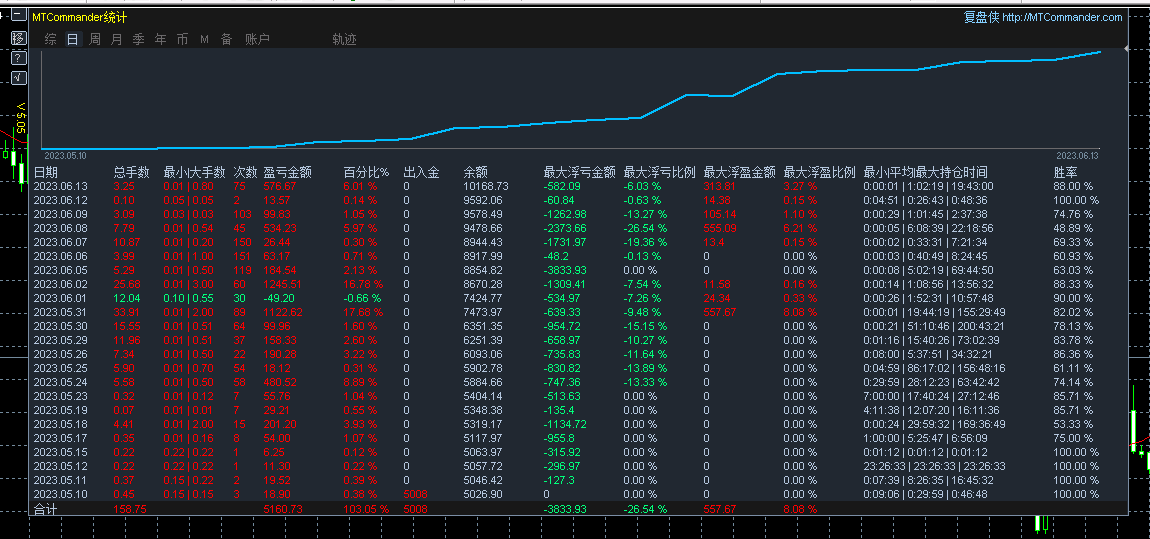Viewport: 1150px width, 539px height.
Task: Switch to the 年 yearly tab
Action: coord(161,40)
